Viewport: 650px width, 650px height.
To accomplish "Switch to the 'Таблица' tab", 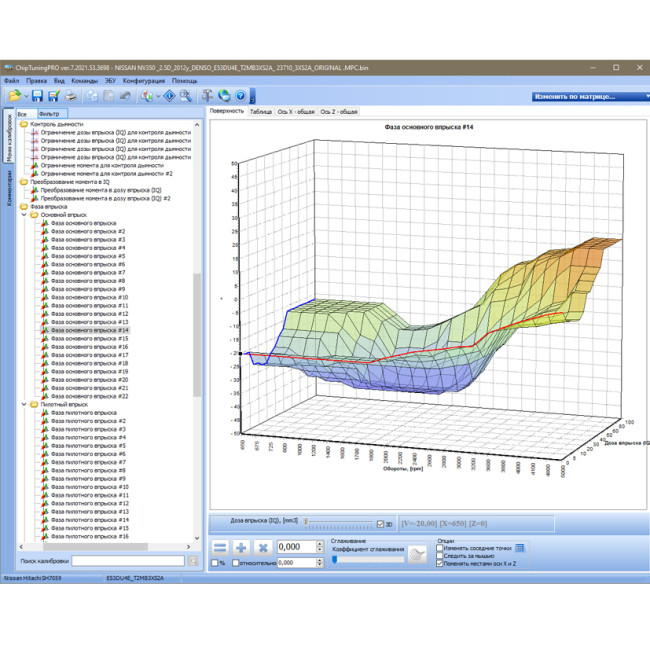I will (261, 112).
